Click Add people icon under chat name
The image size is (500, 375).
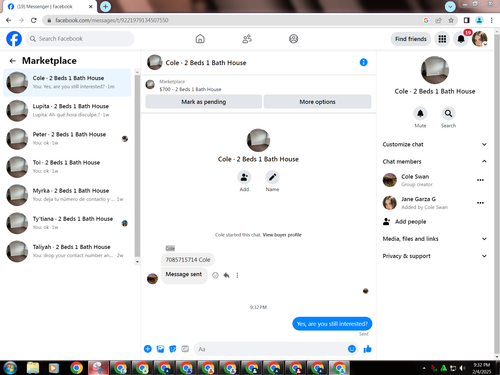(x=244, y=177)
